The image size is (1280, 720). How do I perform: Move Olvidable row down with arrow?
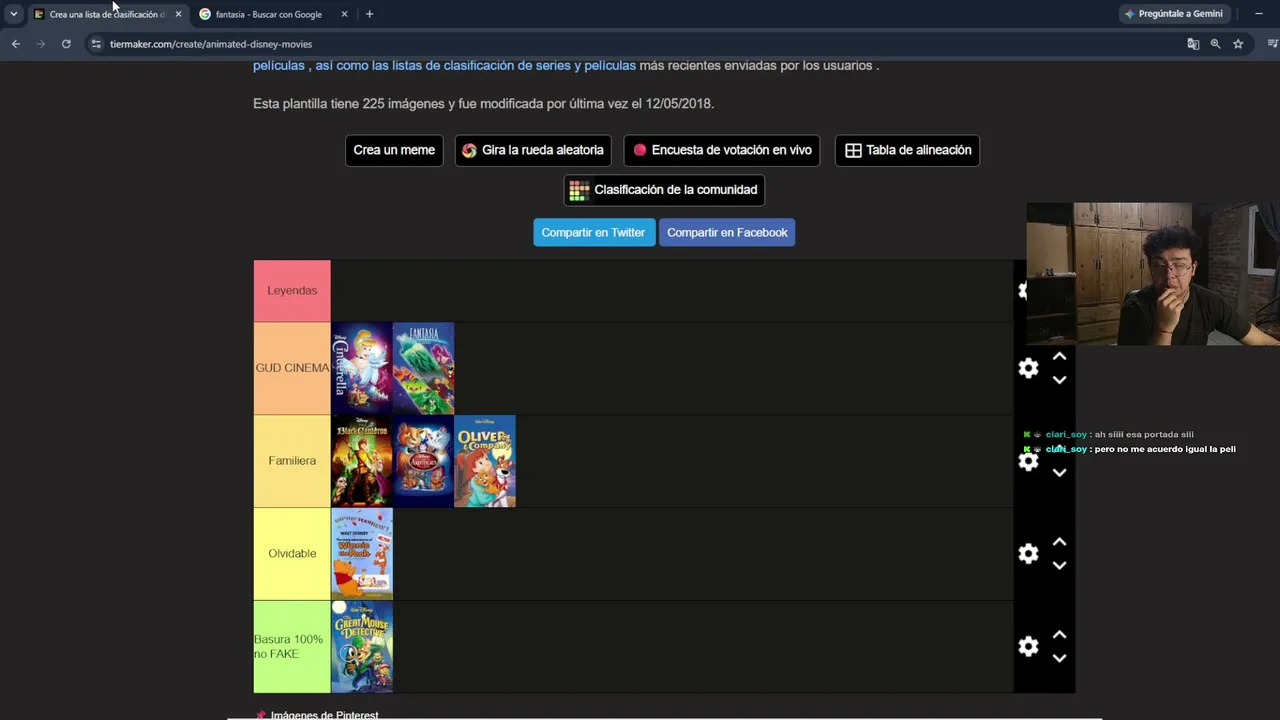(1059, 566)
